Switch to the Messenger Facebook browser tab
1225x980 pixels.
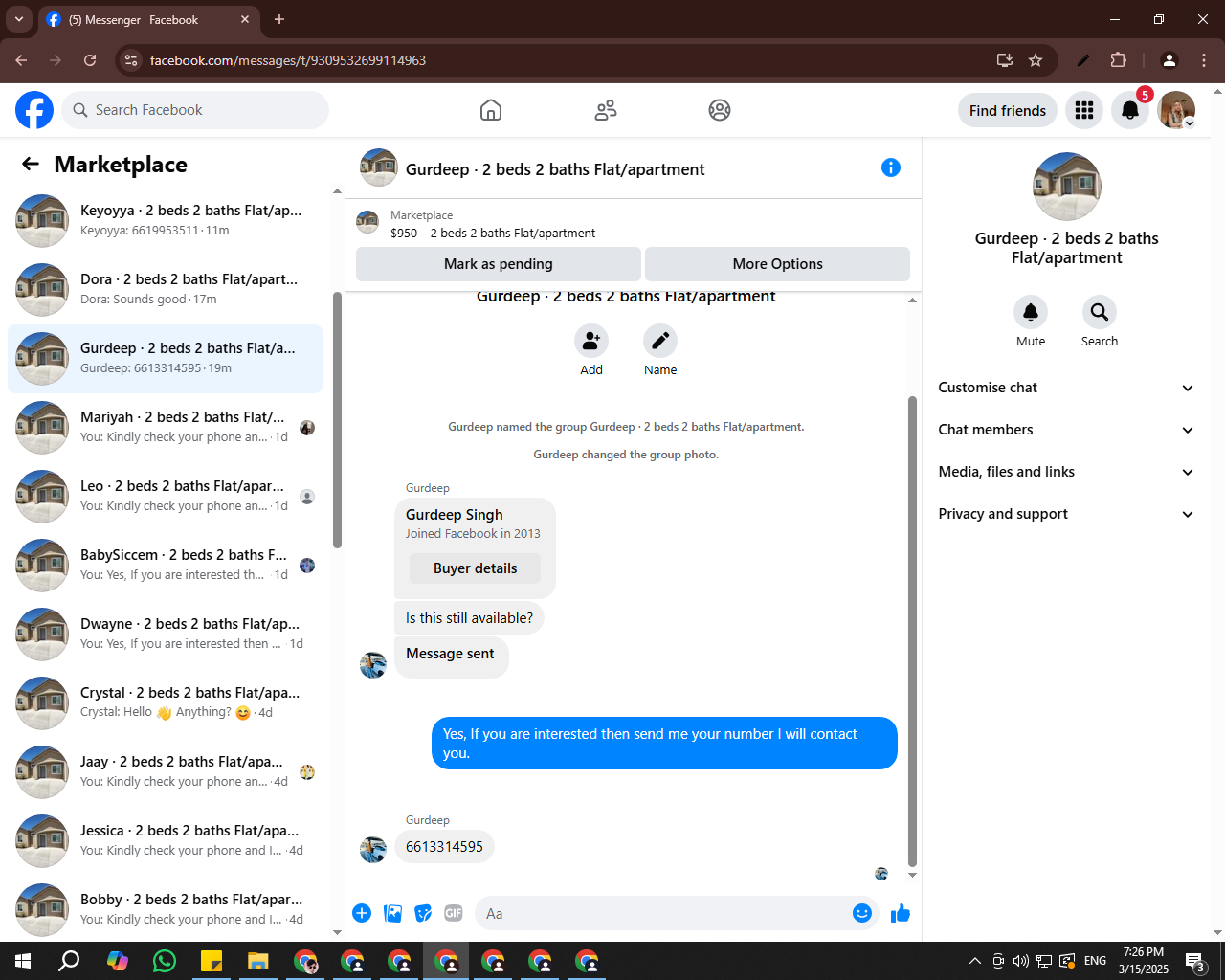pos(148,19)
